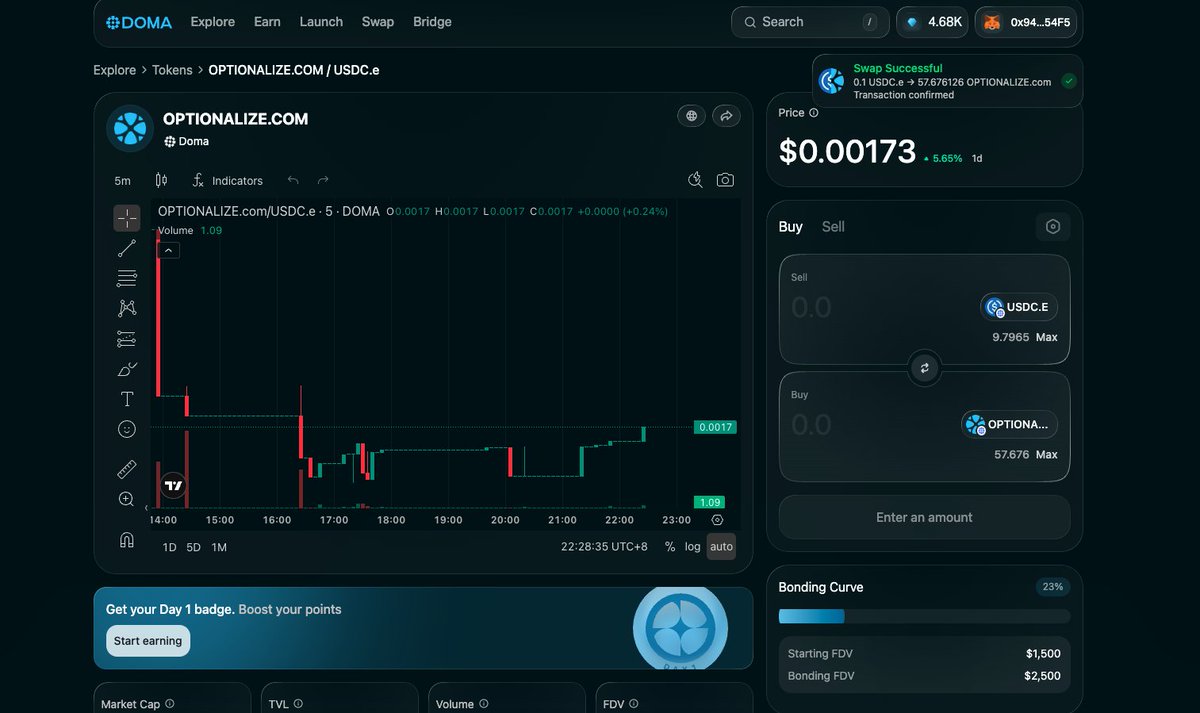This screenshot has width=1200, height=713.
Task: Go to Tokens in the breadcrumb
Action: coord(172,70)
